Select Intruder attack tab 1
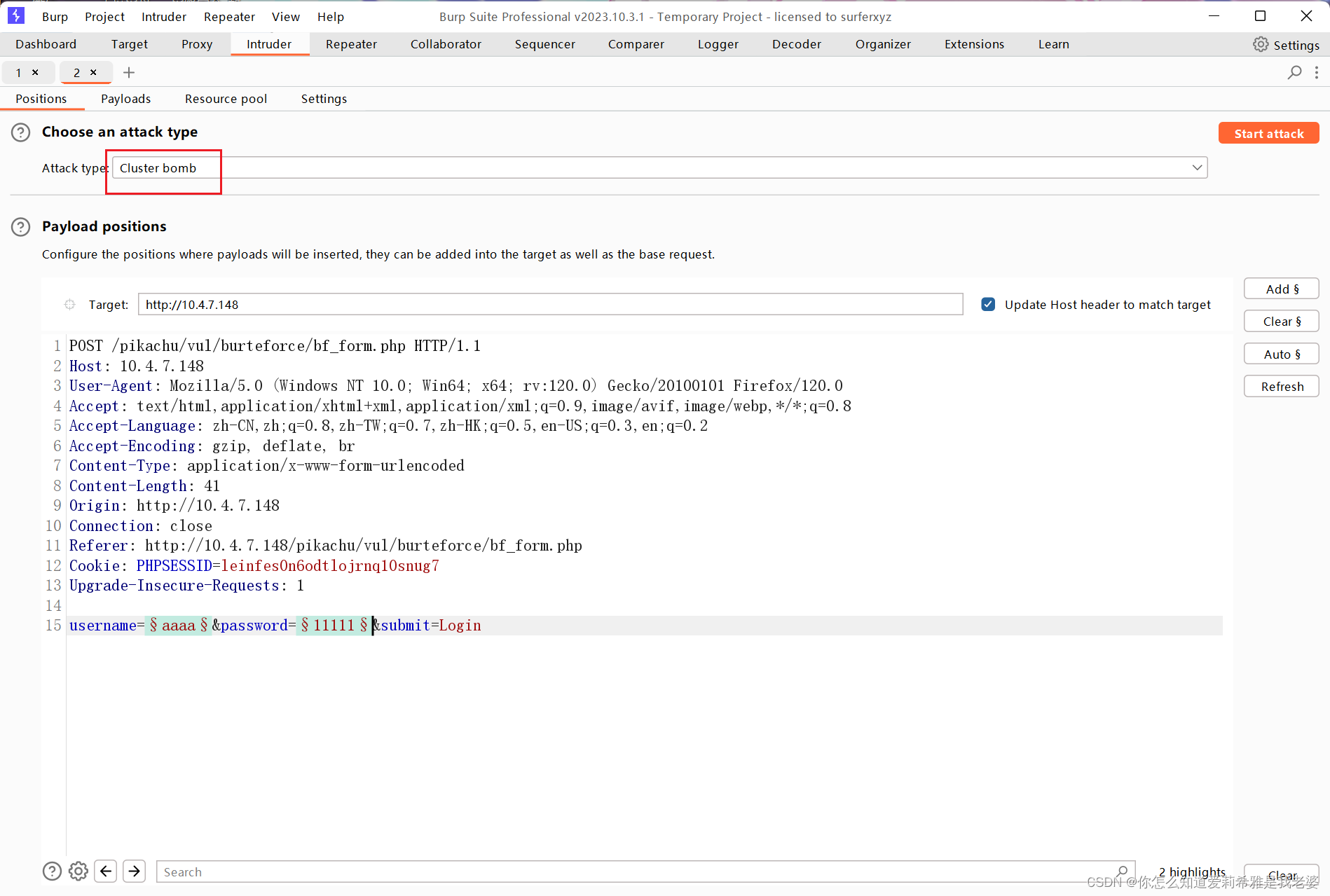This screenshot has height=896, width=1330. (19, 72)
